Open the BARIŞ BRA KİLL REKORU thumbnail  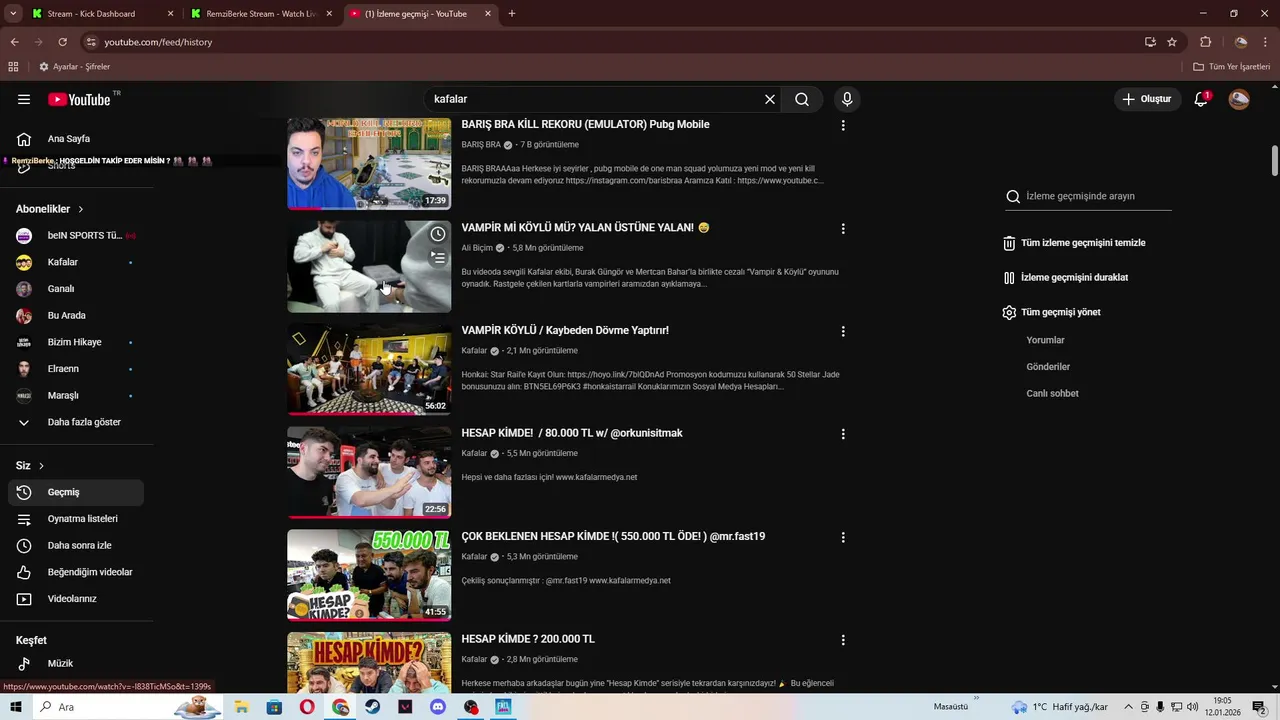[x=369, y=164]
